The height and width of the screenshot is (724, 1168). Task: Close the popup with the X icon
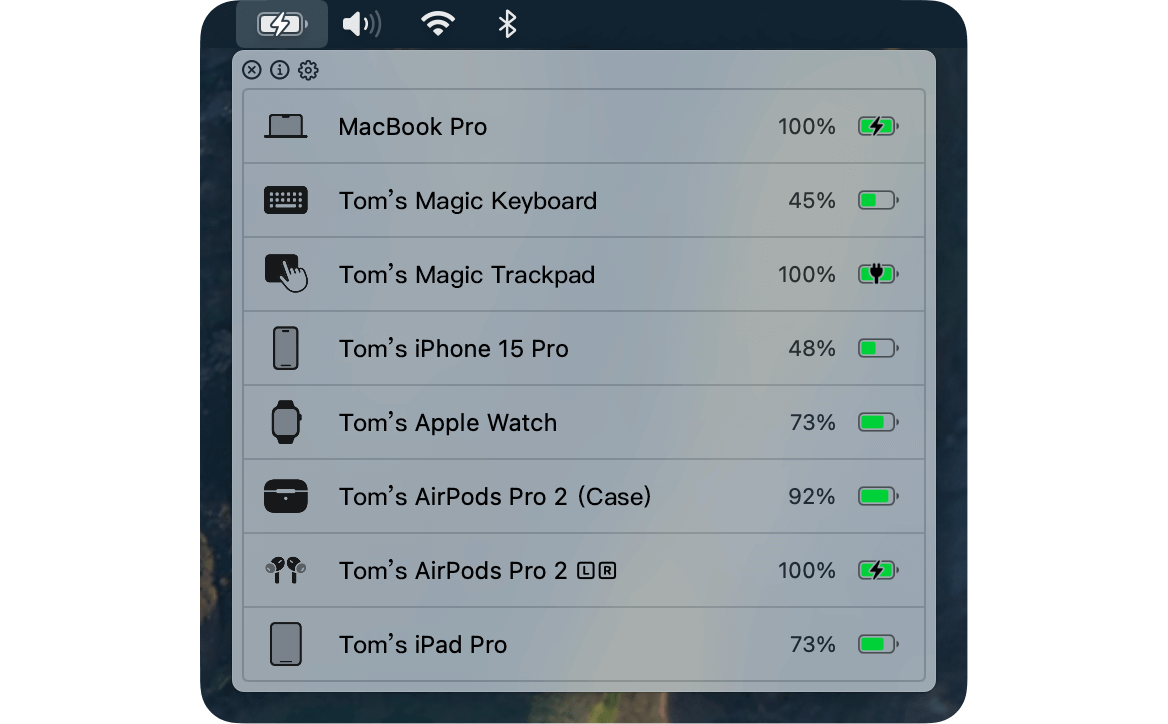(252, 70)
